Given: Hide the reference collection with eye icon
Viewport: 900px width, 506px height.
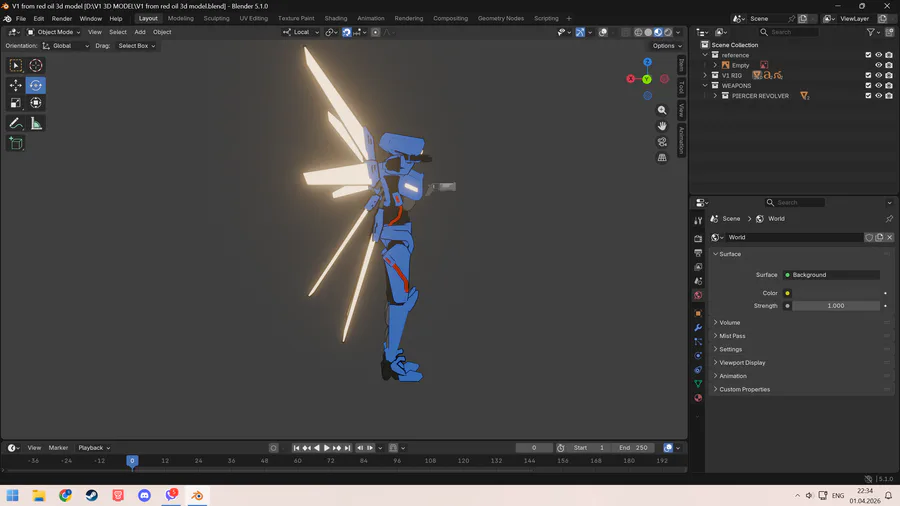Looking at the screenshot, I should [878, 55].
